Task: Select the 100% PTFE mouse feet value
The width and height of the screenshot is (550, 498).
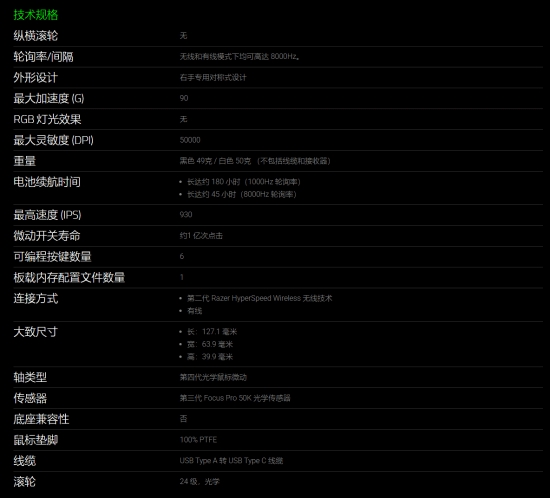Action: coord(199,440)
